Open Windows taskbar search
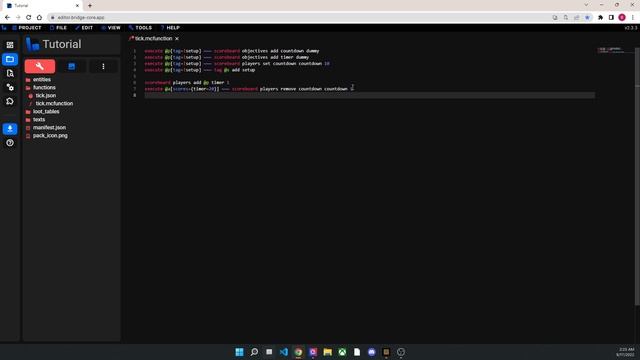The width and height of the screenshot is (640, 360). pos(254,352)
